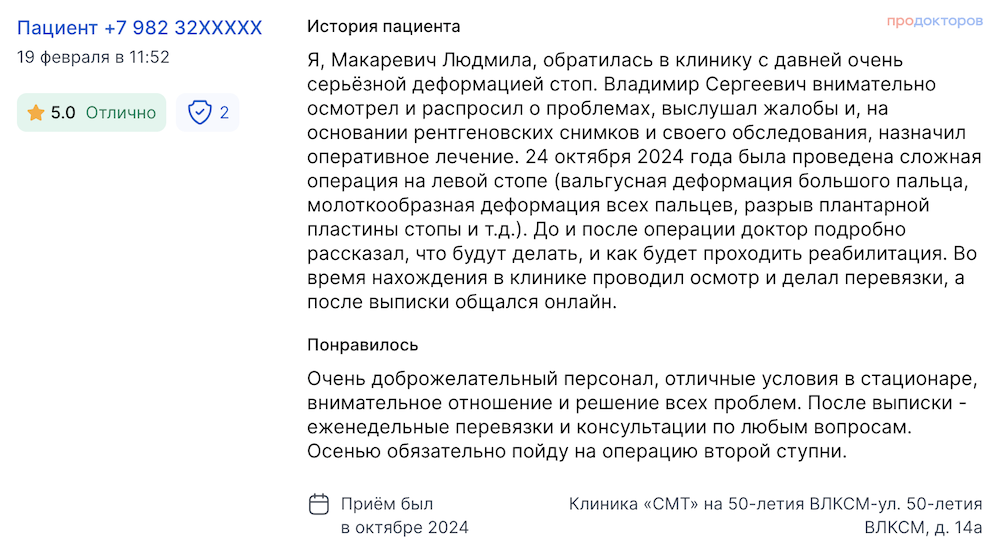The width and height of the screenshot is (1000, 555).
Task: Click the sentence starting Очень доброжелательный персонал
Action: [642, 391]
